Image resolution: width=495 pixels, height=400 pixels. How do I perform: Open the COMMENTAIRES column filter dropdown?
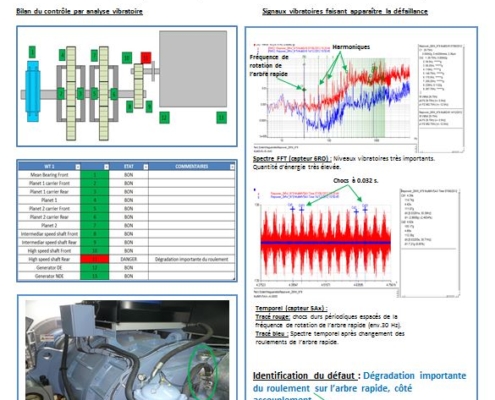pos(232,167)
